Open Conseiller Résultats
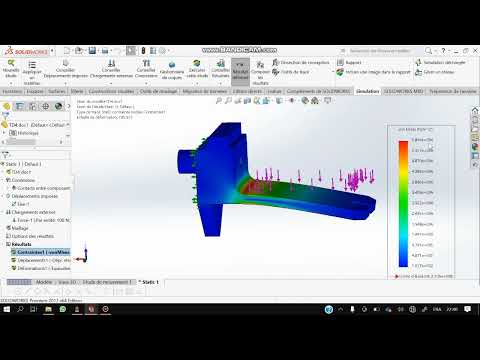Image resolution: width=480 pixels, height=360 pixels. pyautogui.click(x=220, y=69)
